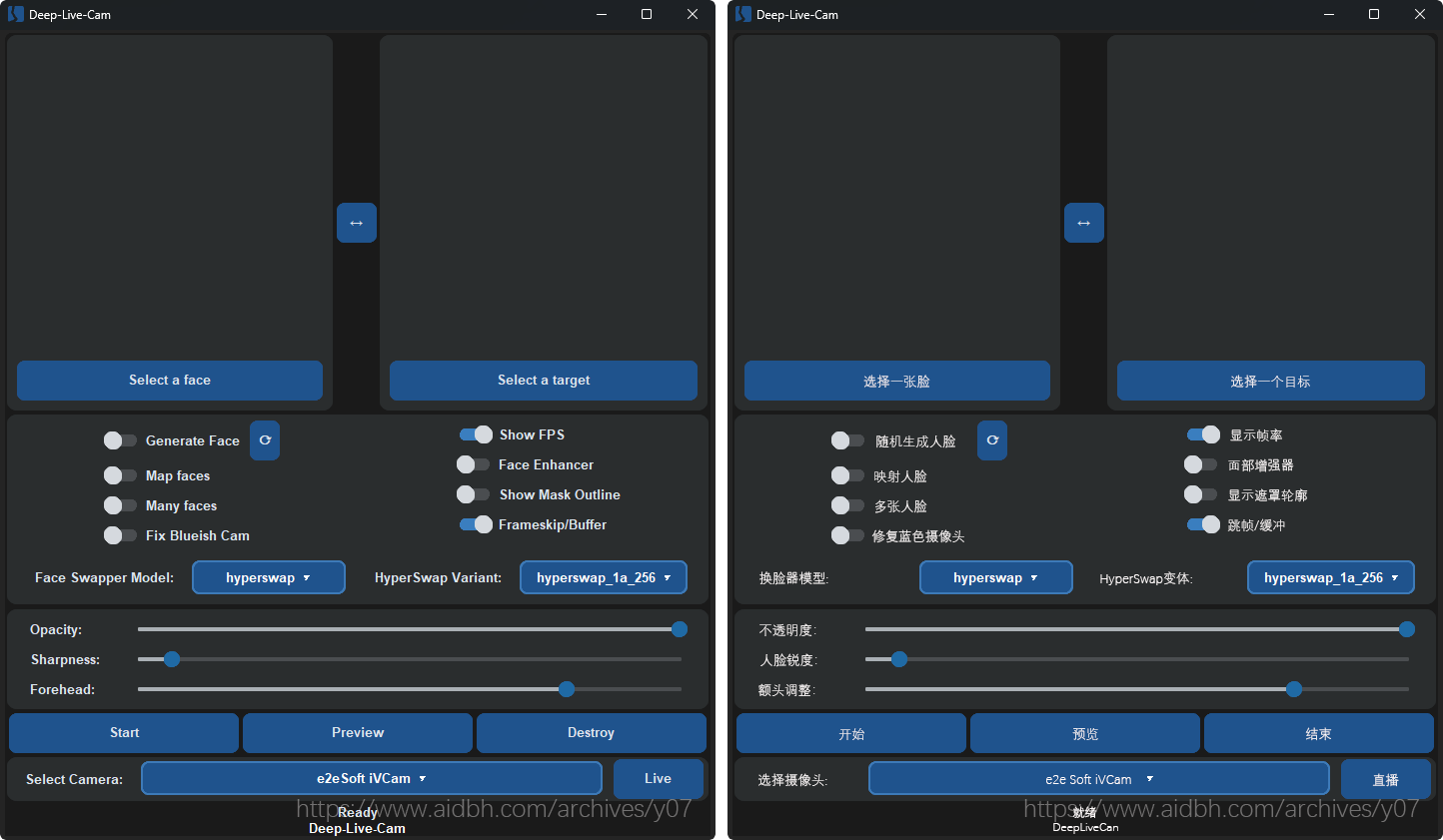Expand HyperSwap Variant dropdown
Image resolution: width=1443 pixels, height=840 pixels.
pos(603,577)
